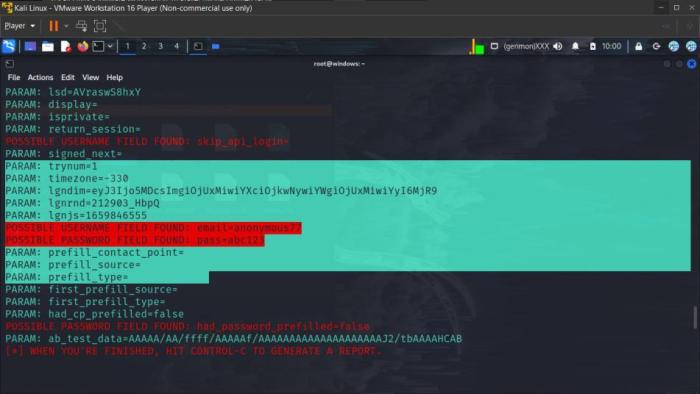Select the blue window button in taskbar

click(x=216, y=46)
